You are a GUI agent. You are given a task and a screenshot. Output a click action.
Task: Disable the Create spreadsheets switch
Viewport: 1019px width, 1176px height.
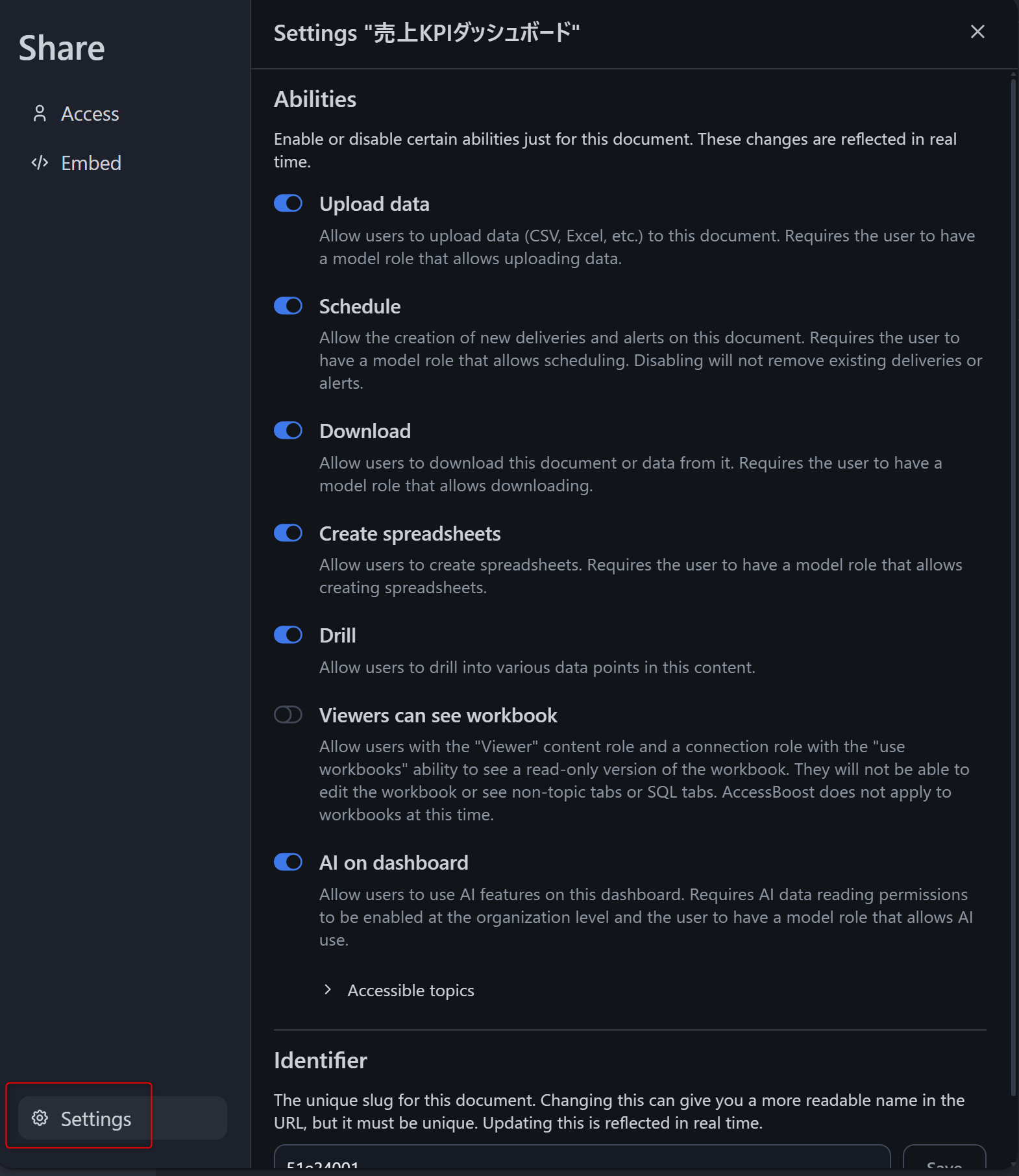(x=288, y=533)
